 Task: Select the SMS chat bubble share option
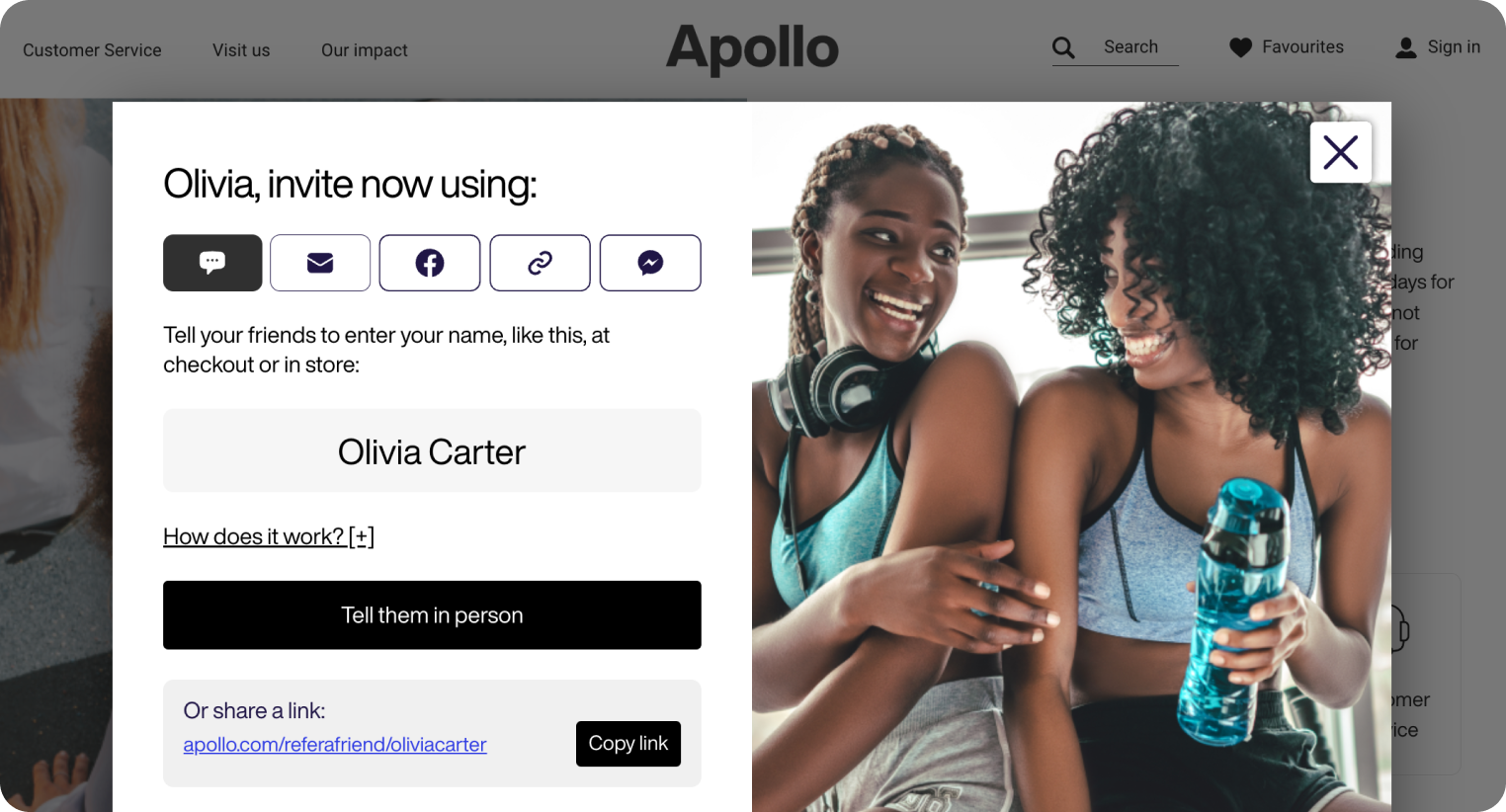212,263
